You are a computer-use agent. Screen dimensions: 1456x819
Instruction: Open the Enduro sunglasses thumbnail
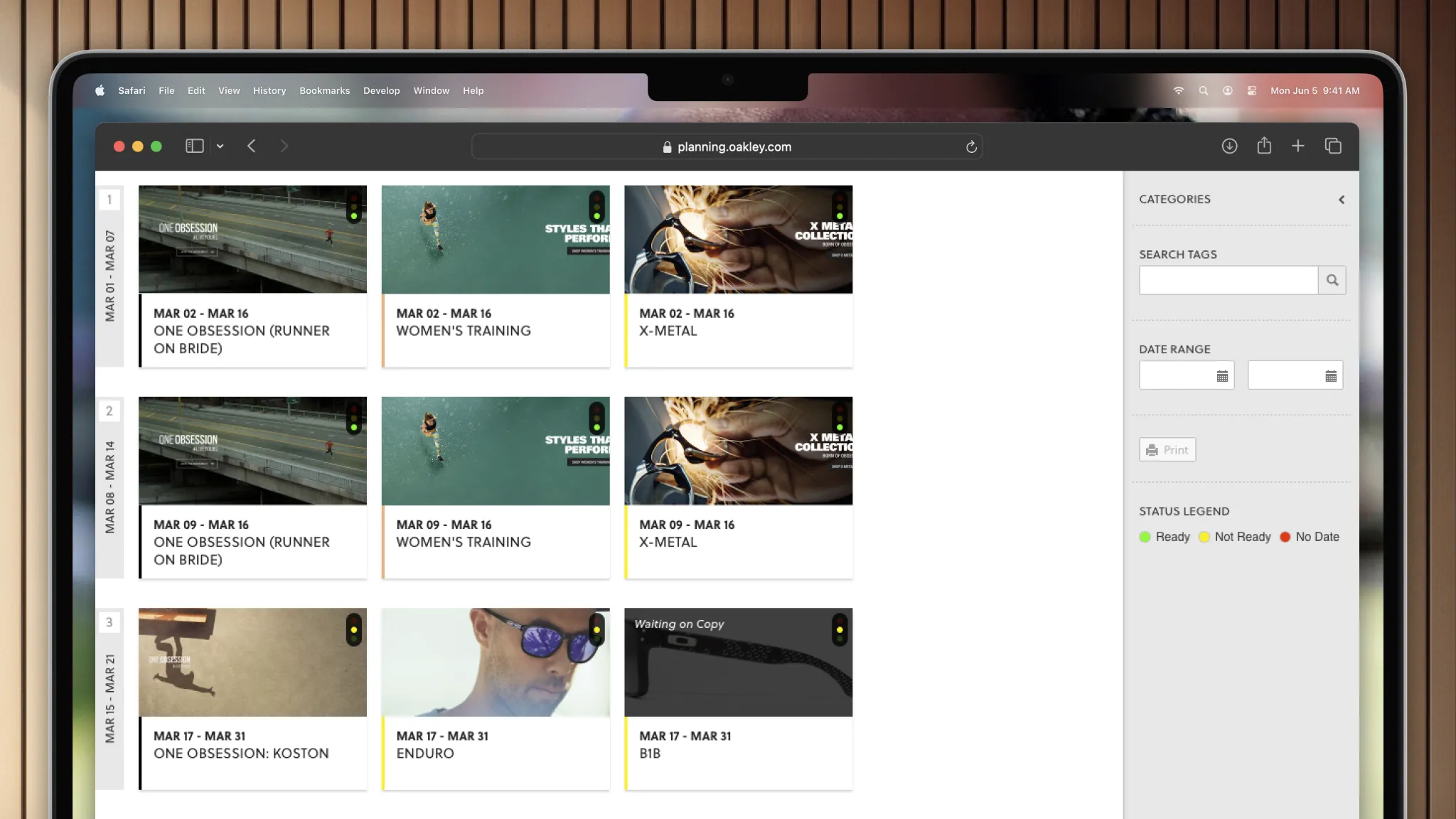click(x=496, y=662)
